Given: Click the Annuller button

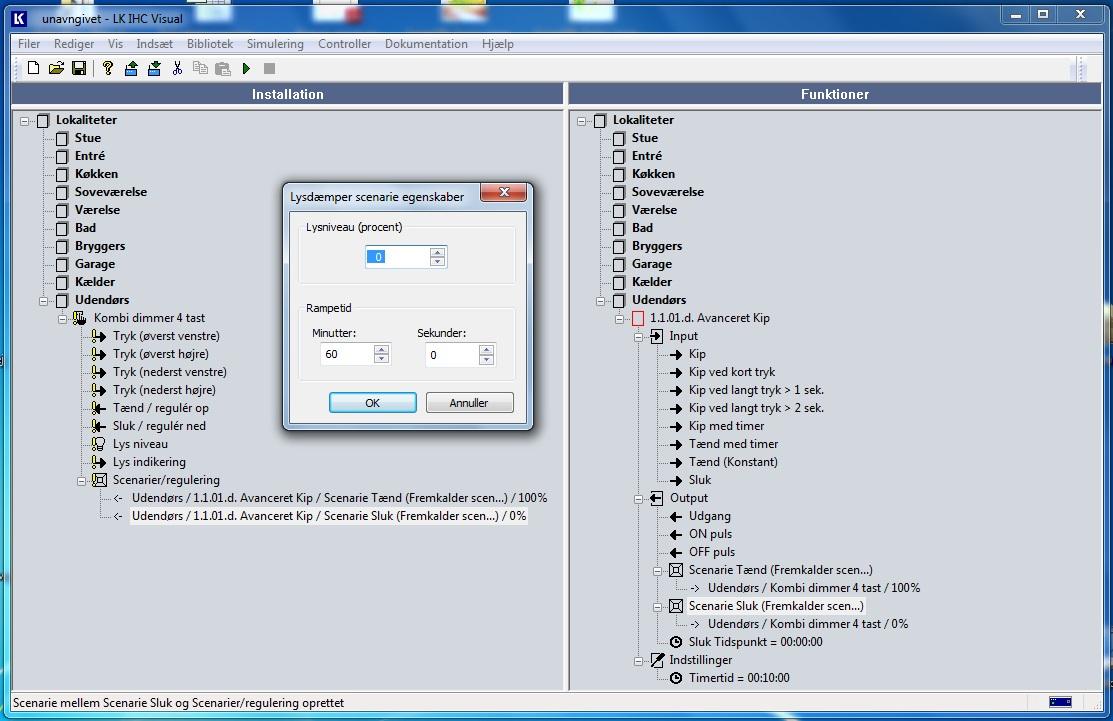Looking at the screenshot, I should click(x=469, y=402).
